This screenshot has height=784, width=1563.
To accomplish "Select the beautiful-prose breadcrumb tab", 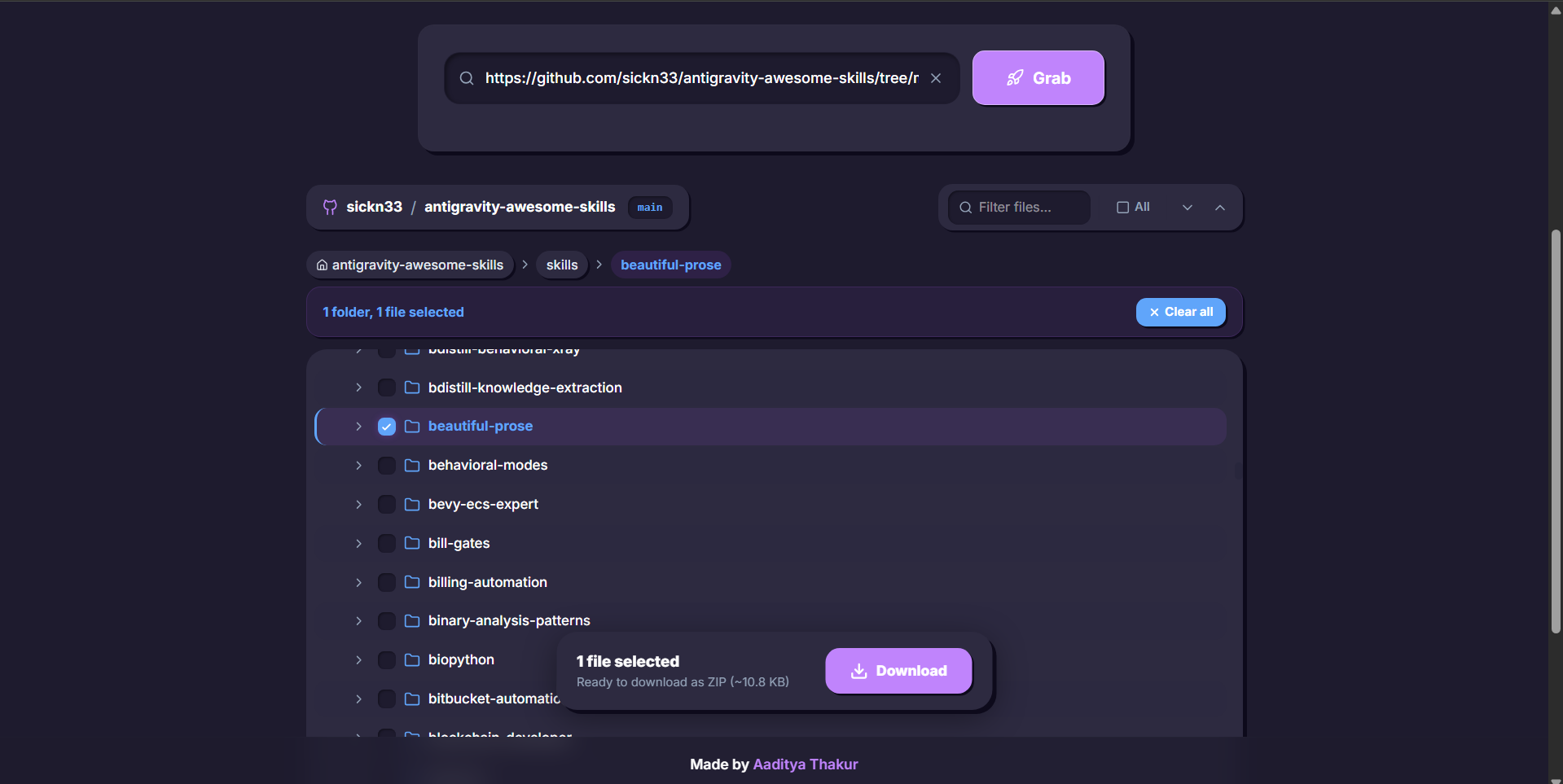I will pyautogui.click(x=670, y=264).
